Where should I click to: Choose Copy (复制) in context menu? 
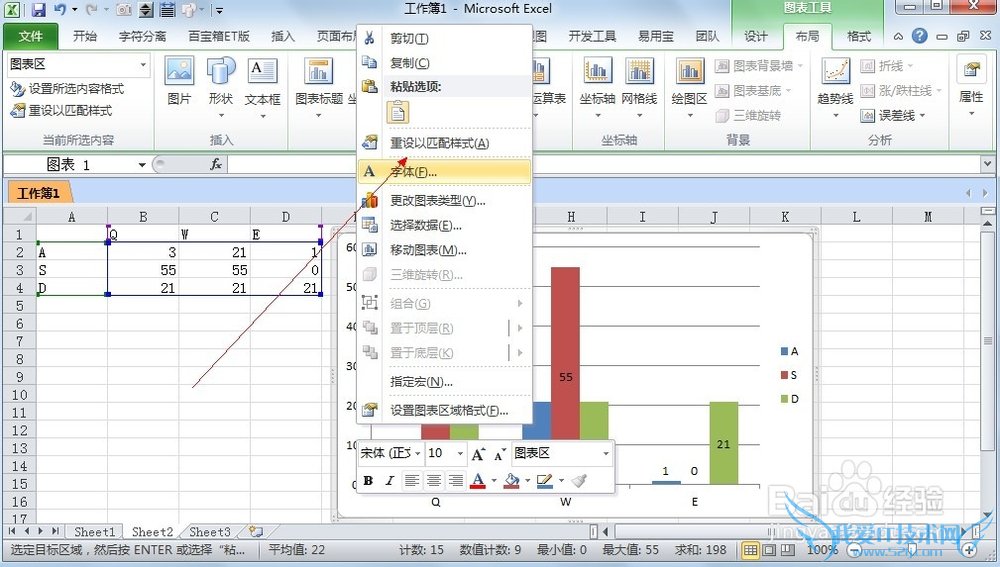445,63
